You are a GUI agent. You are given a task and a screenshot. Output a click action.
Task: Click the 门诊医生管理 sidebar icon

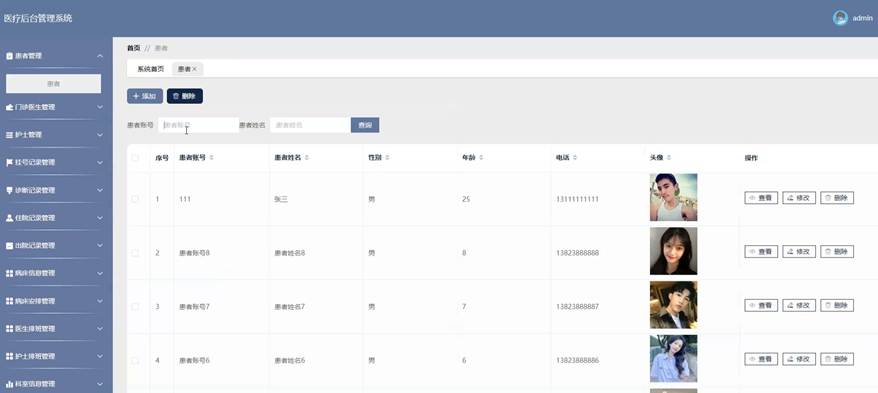(9, 107)
